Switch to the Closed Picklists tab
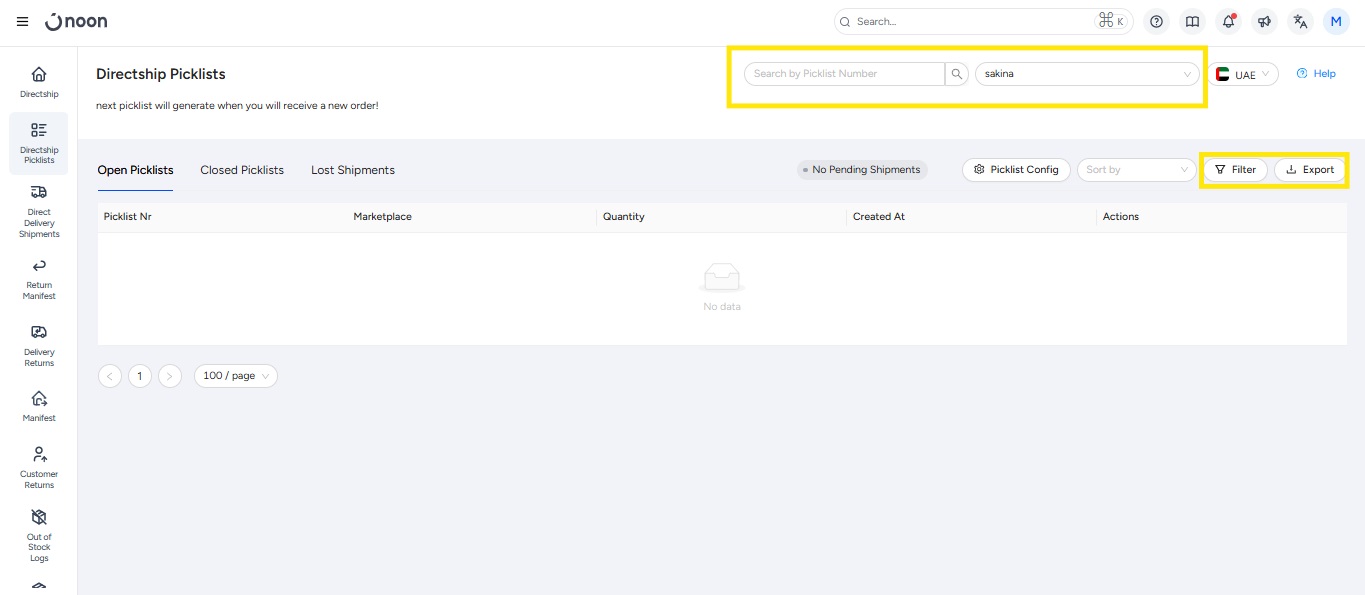 pos(242,170)
